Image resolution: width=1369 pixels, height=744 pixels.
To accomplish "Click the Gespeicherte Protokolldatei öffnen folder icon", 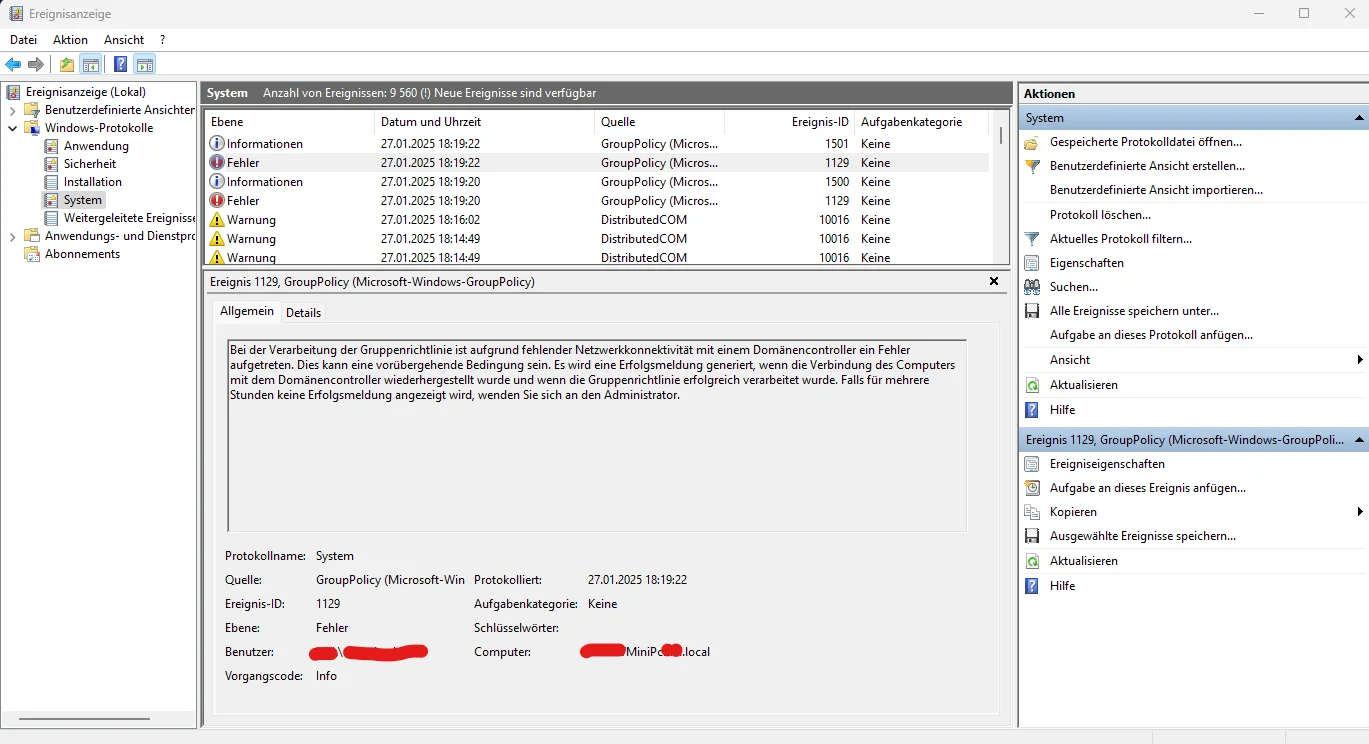I will [1033, 142].
